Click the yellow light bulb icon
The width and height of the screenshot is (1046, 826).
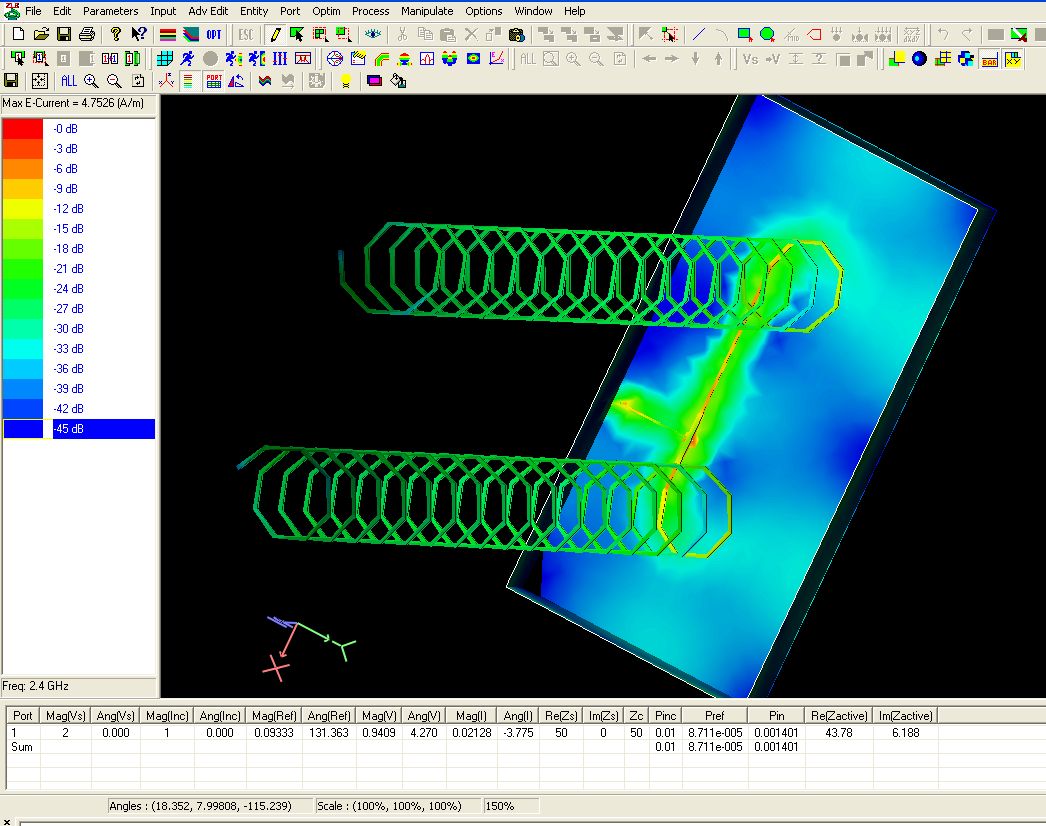click(x=345, y=81)
